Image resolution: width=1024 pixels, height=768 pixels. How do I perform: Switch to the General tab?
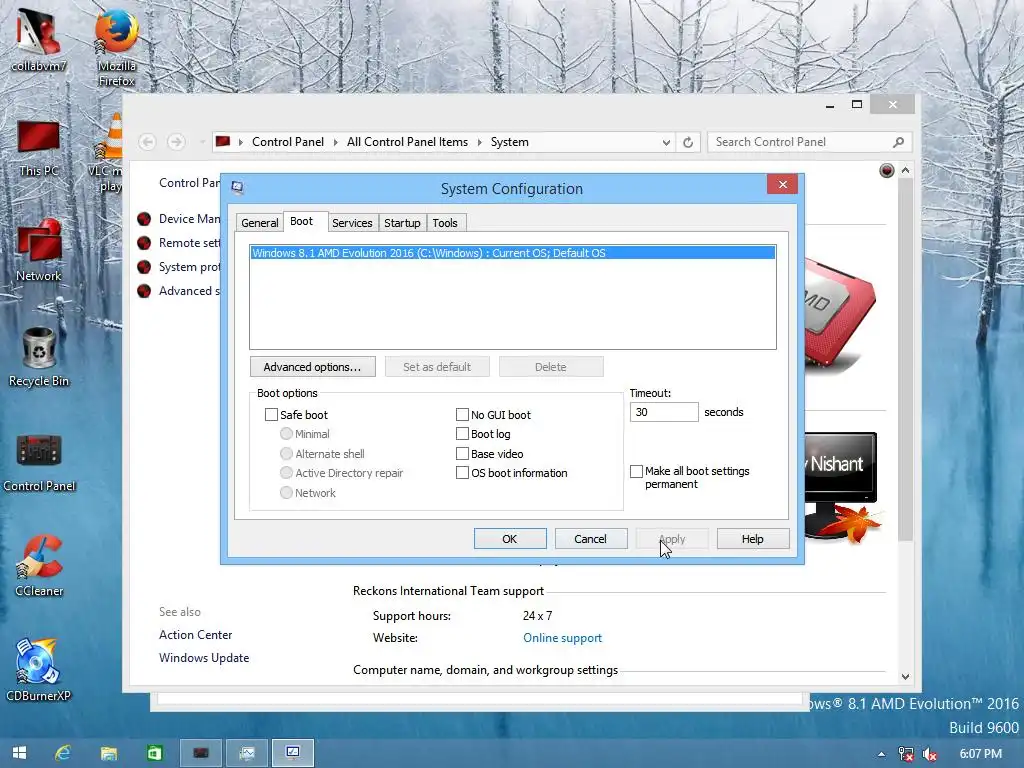pyautogui.click(x=259, y=223)
